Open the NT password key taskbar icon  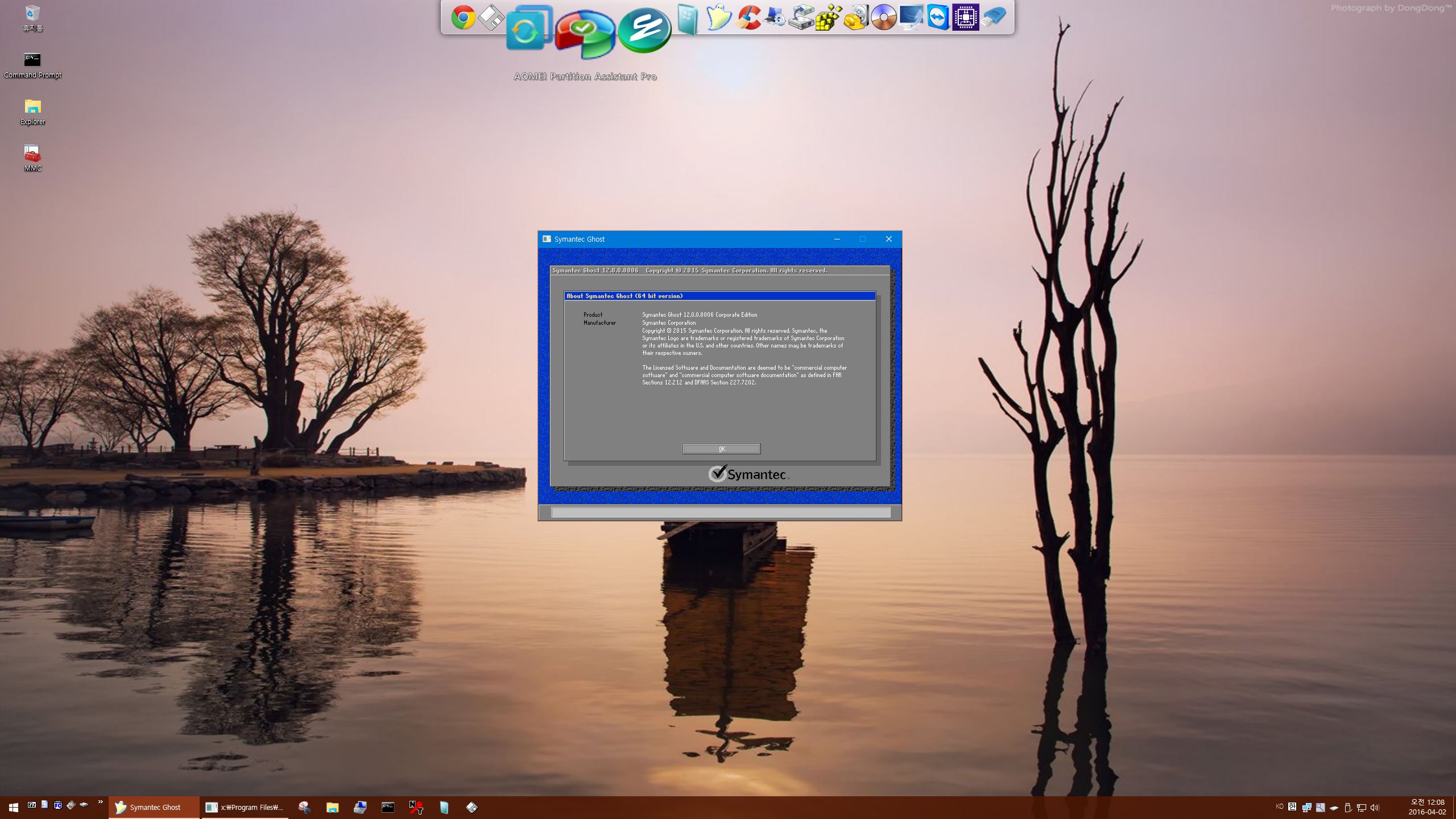pos(416,807)
